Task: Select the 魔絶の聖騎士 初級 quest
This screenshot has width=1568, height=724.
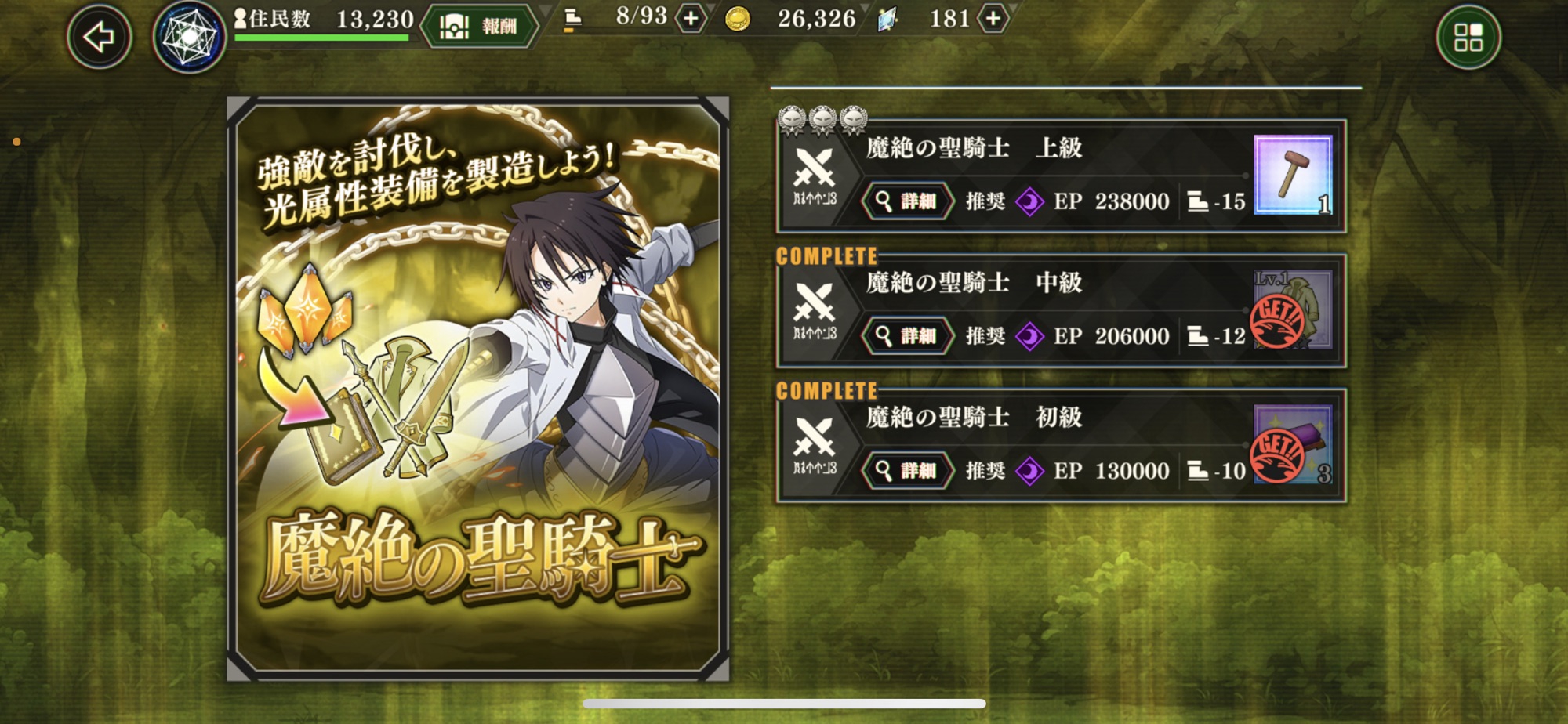Action: click(1062, 446)
